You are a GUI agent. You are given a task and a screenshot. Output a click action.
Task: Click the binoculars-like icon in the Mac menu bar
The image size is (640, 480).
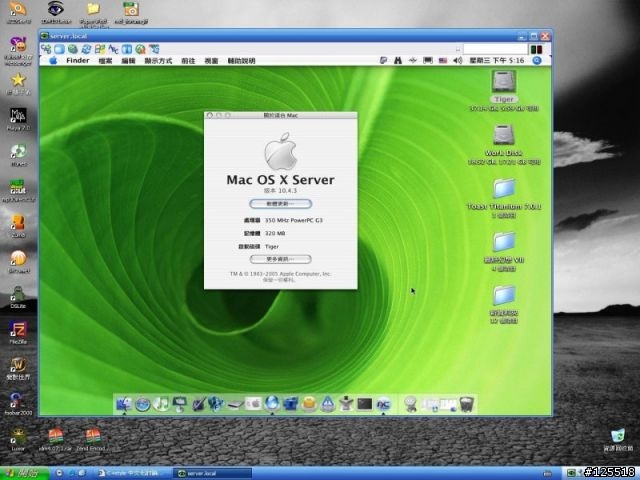pos(398,60)
